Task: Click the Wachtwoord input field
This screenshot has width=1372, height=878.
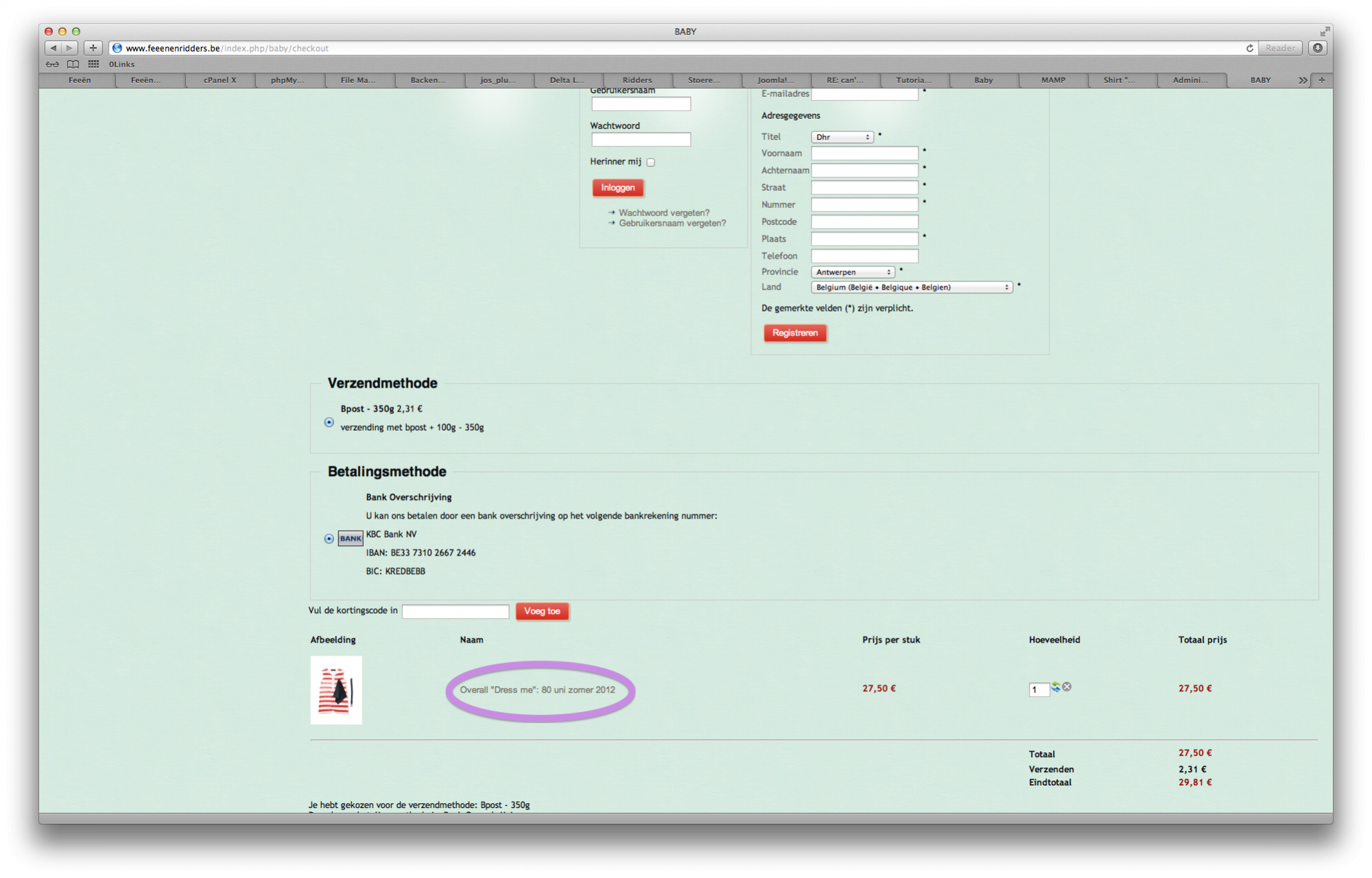Action: tap(641, 139)
